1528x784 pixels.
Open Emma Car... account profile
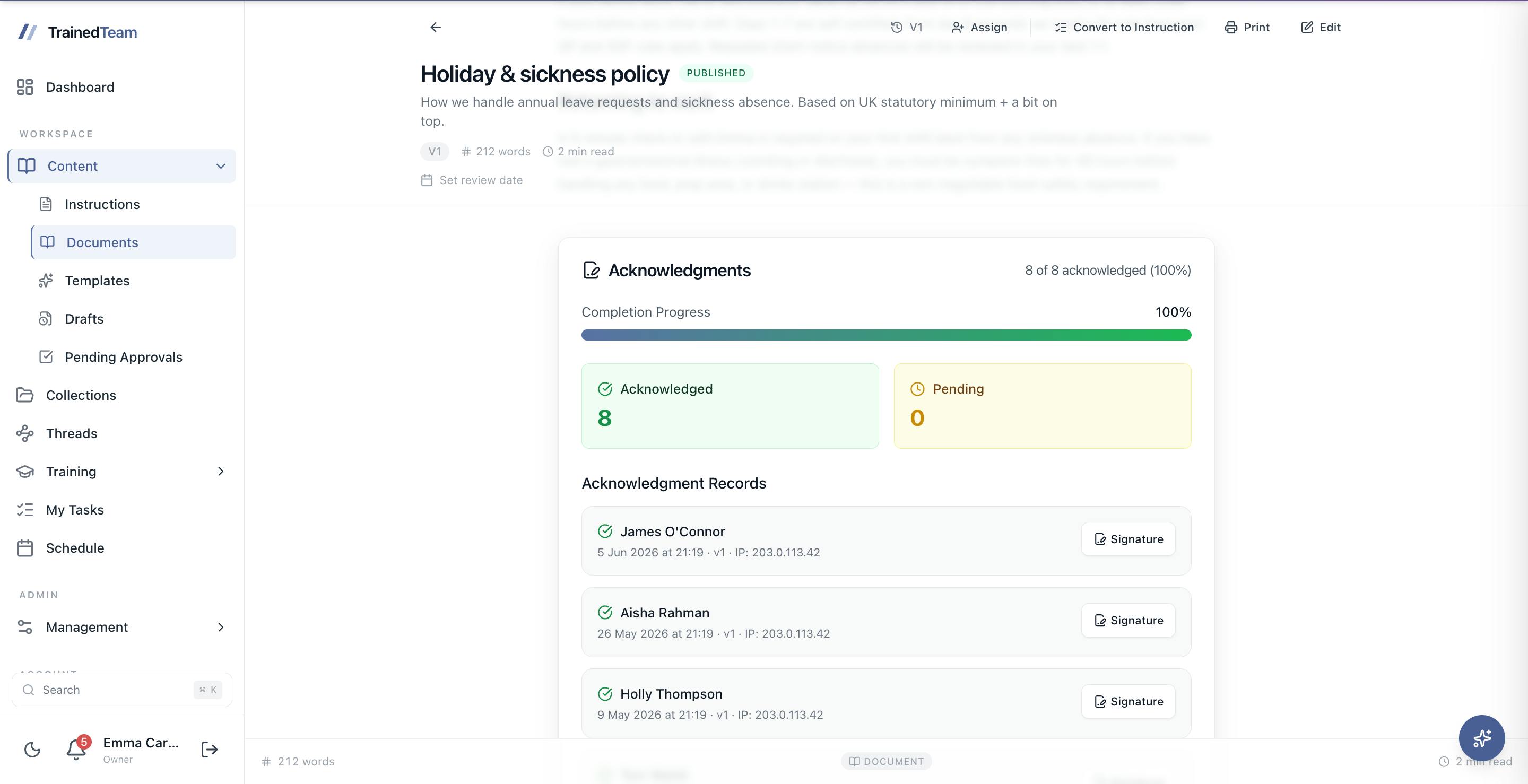point(141,750)
